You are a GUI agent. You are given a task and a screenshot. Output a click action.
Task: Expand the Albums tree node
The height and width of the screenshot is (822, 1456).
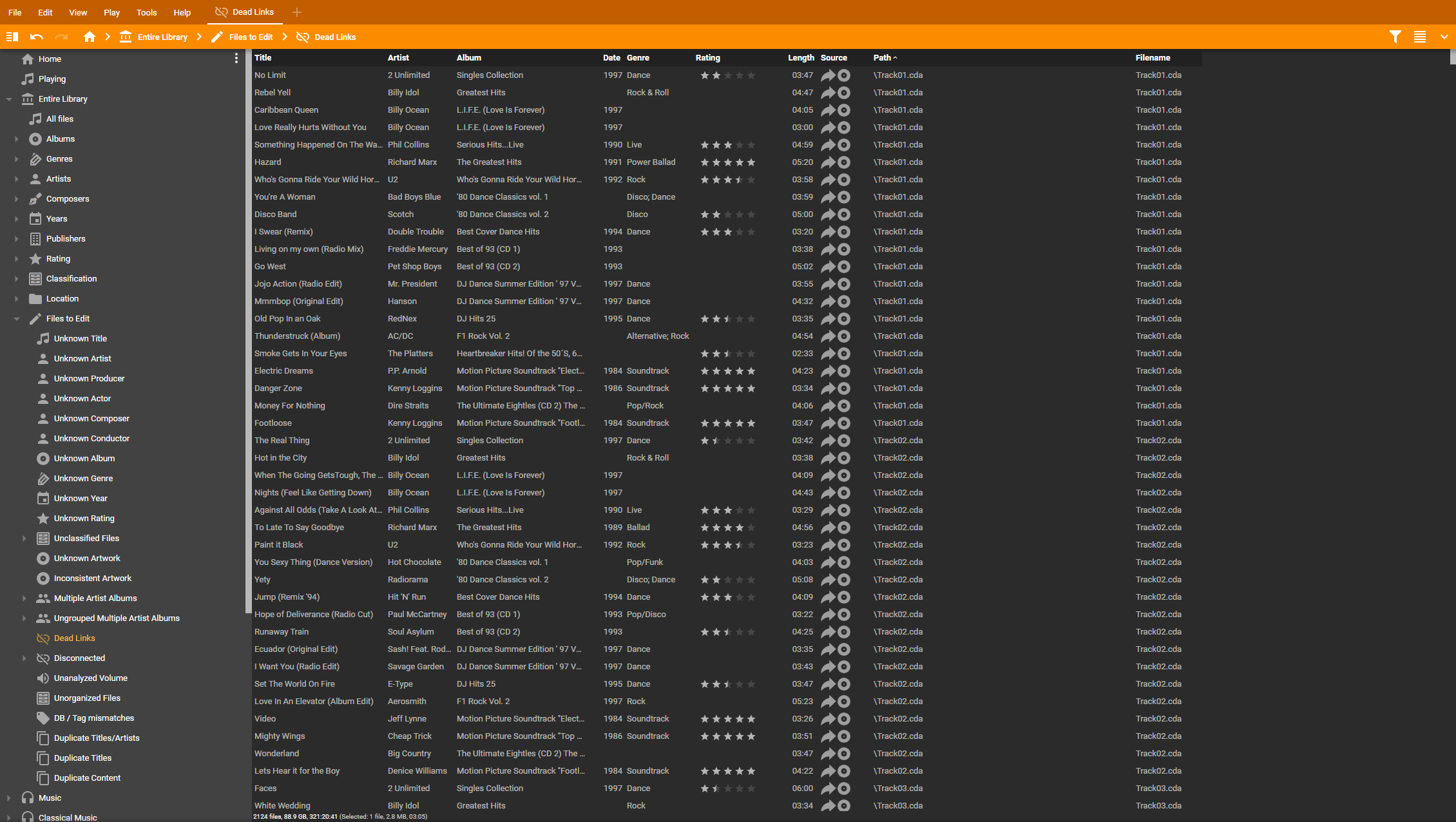tap(17, 139)
